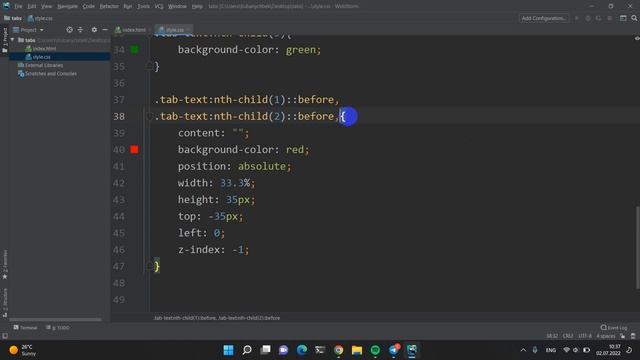Click the Run with Coverage icon
This screenshot has height=360, width=640.
(599, 18)
